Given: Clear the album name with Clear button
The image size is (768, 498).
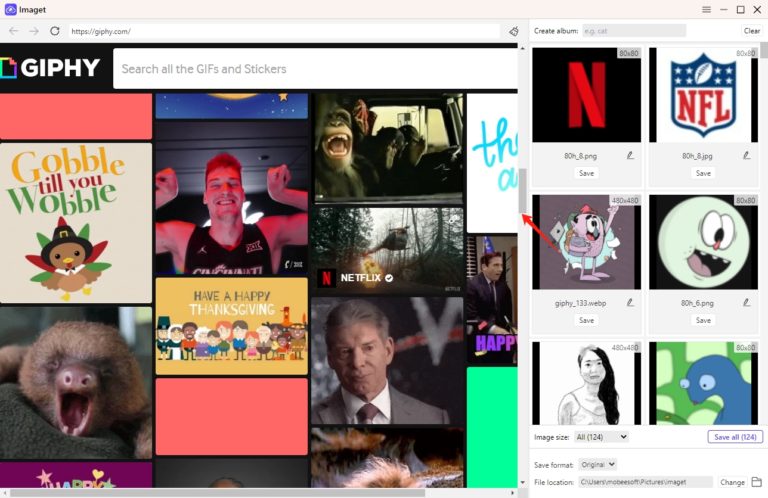Looking at the screenshot, I should click(x=751, y=31).
